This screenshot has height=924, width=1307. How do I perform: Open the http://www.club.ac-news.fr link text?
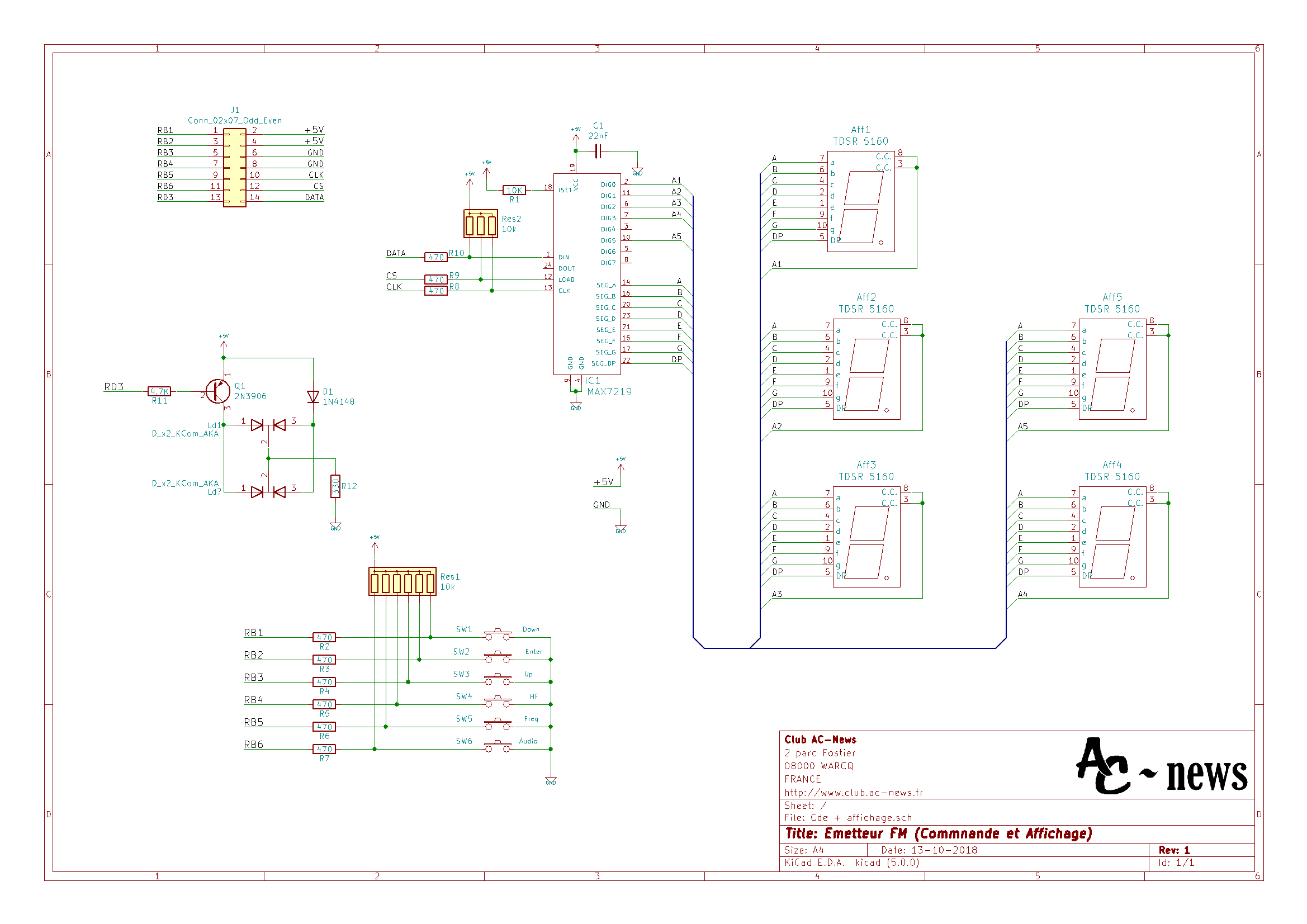[x=853, y=793]
